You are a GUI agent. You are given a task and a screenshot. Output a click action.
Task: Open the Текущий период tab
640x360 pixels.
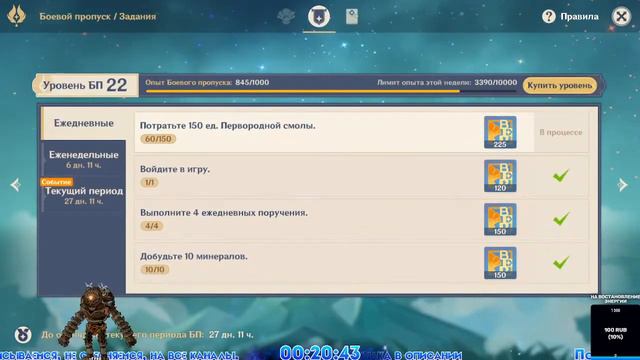[84, 195]
